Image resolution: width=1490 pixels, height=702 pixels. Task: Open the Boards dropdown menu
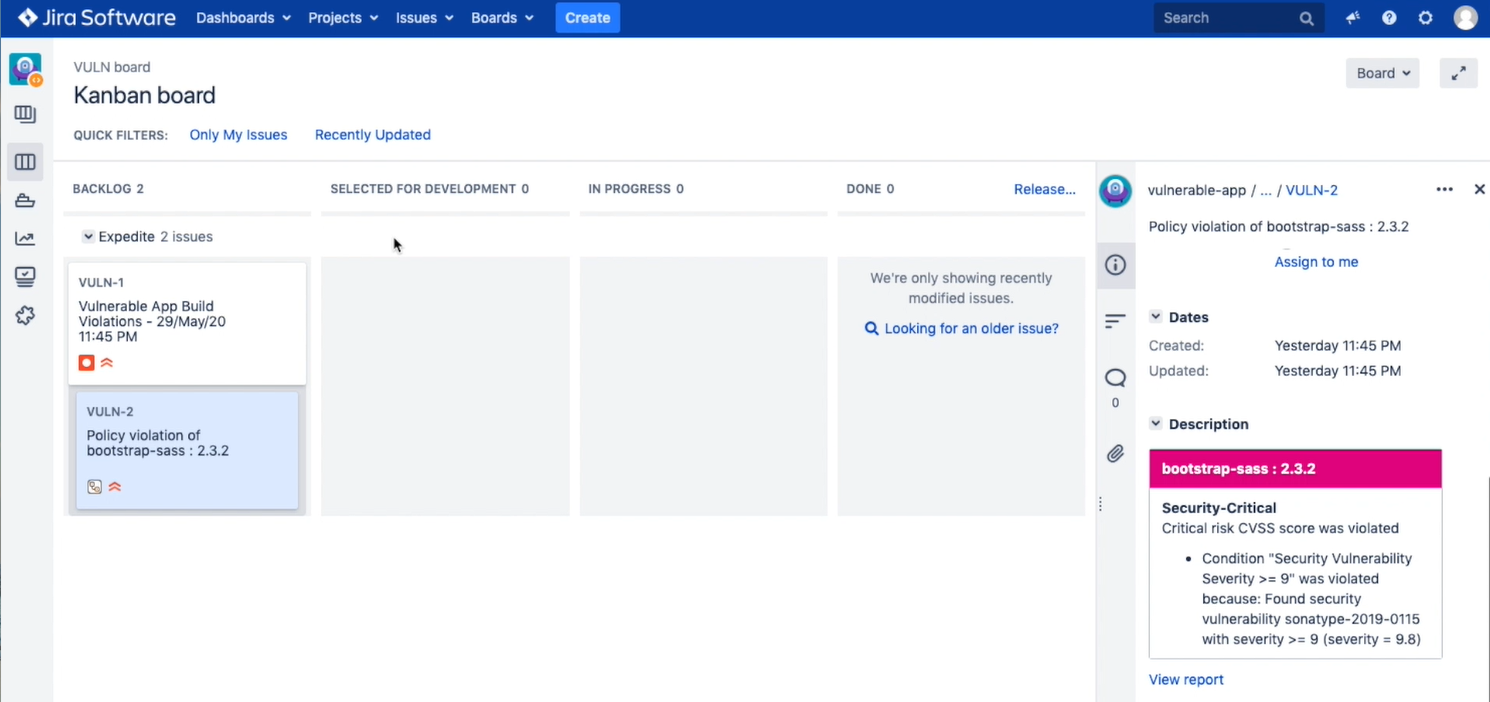click(502, 18)
